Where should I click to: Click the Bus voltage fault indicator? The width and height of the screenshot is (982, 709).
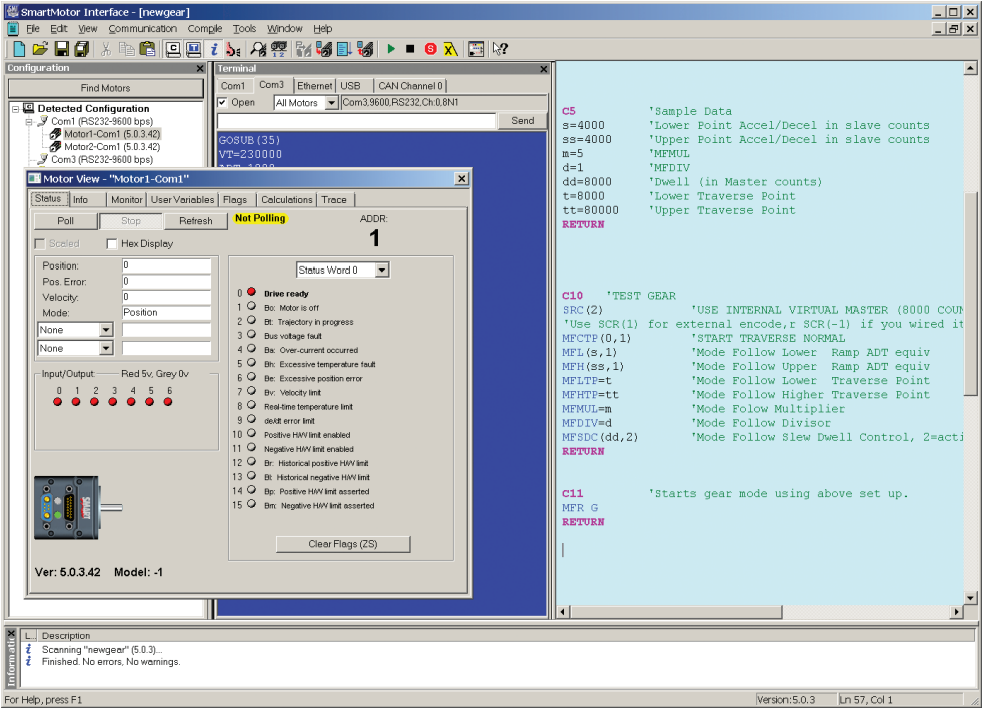(x=251, y=334)
